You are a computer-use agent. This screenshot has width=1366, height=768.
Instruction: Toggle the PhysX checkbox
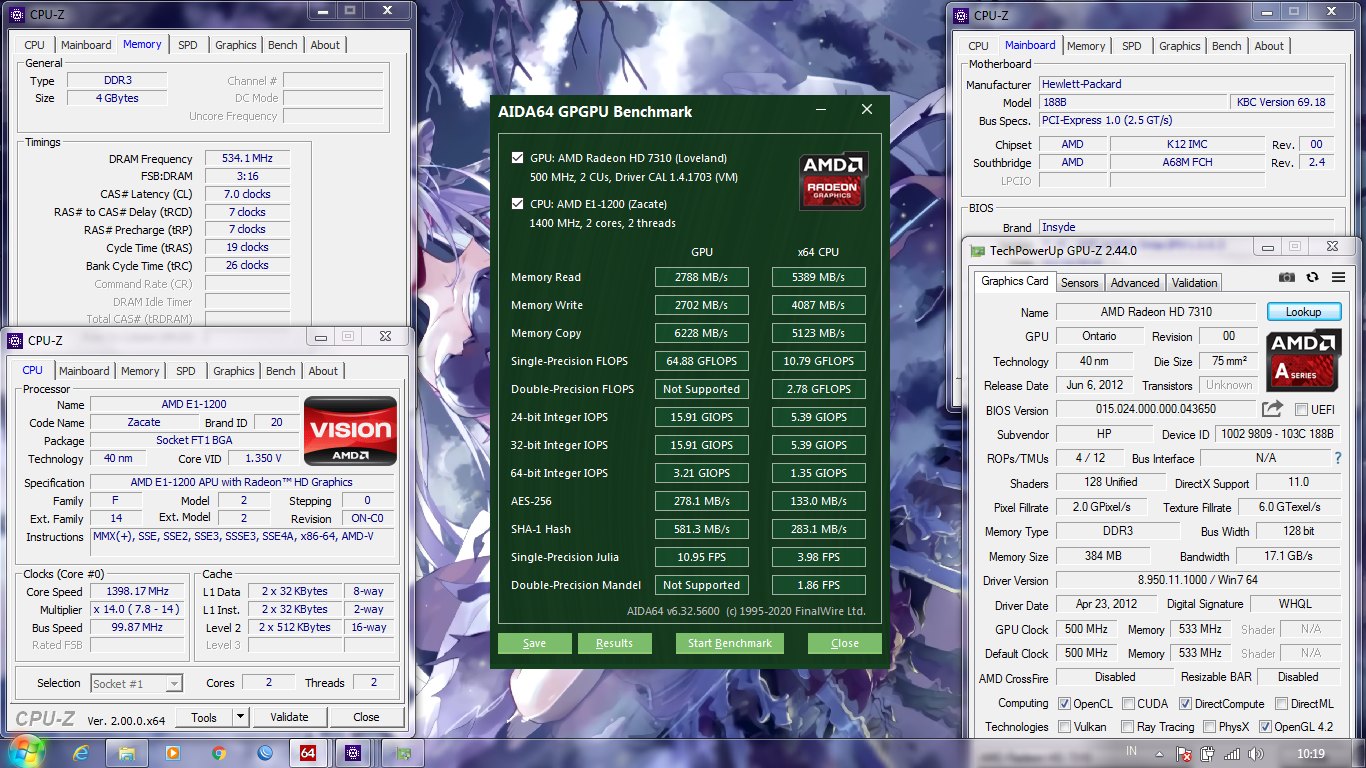(x=1210, y=727)
